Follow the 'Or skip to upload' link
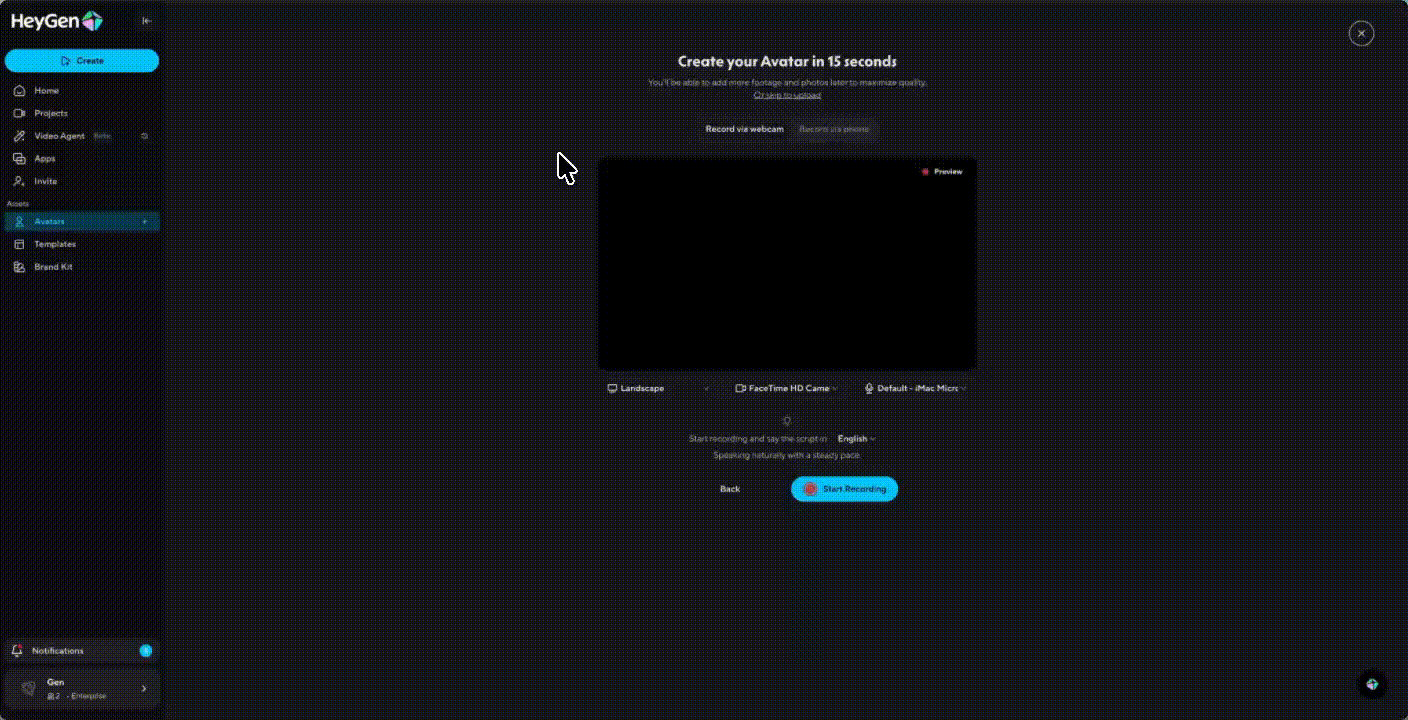The image size is (1408, 720). [x=787, y=95]
